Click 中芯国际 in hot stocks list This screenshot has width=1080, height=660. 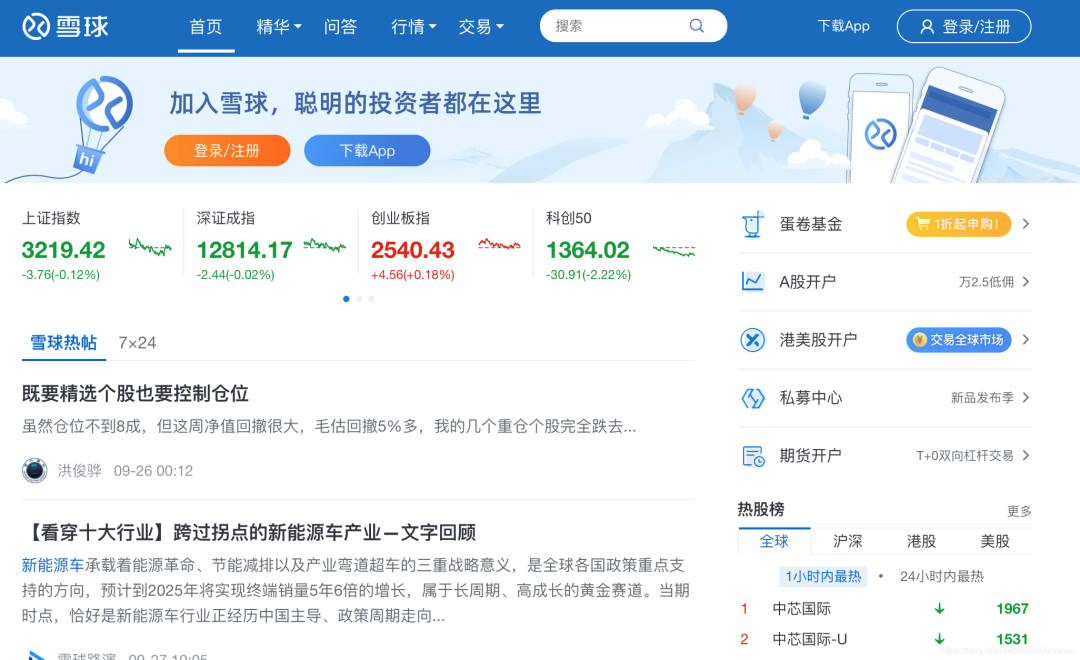pos(802,608)
